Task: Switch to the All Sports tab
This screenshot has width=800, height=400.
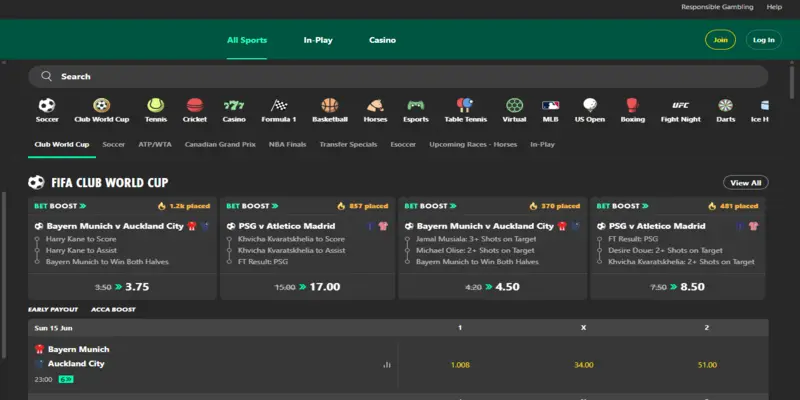Action: click(x=247, y=40)
